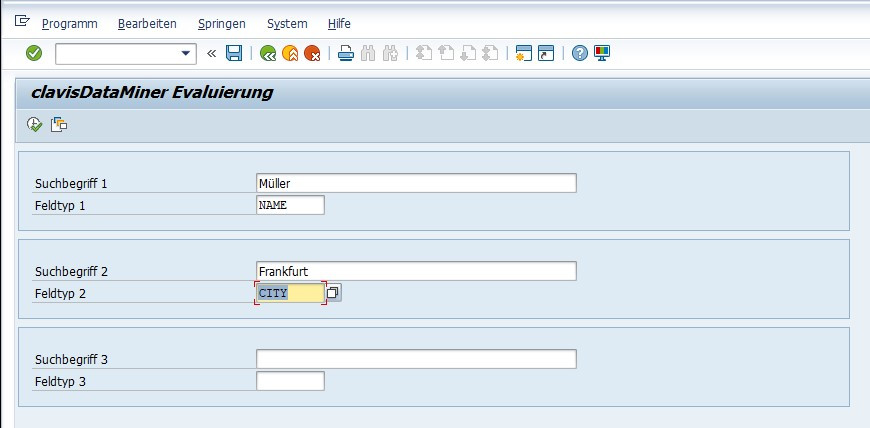This screenshot has width=870, height=428.
Task: Open the System menu
Action: 287,24
